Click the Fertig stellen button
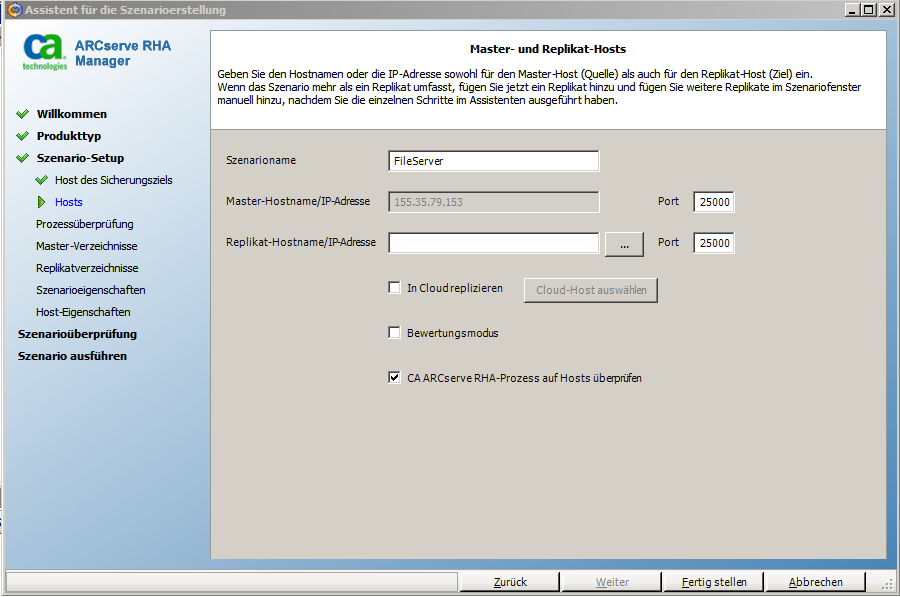The height and width of the screenshot is (597, 900). pyautogui.click(x=714, y=582)
